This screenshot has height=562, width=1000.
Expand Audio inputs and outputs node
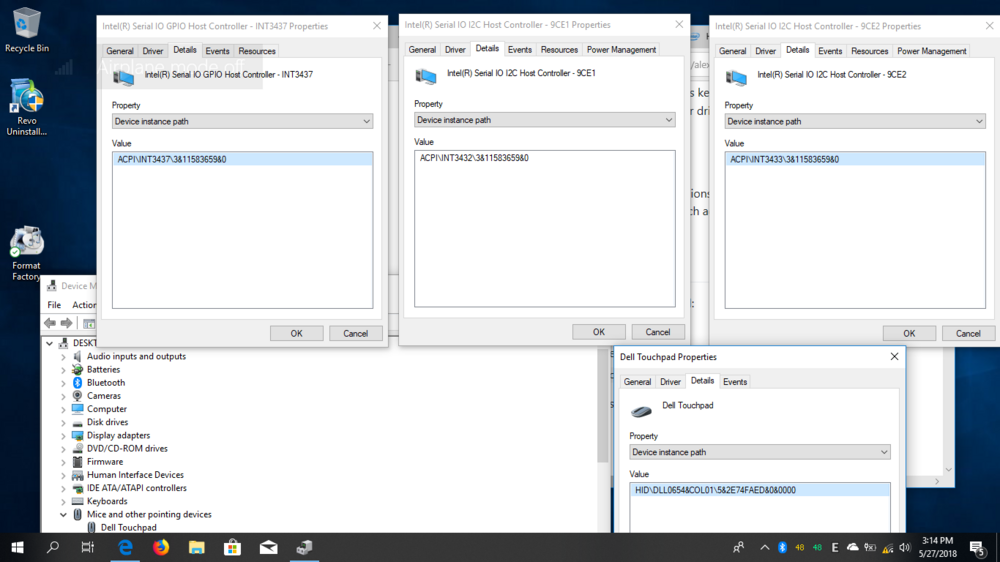coord(63,357)
